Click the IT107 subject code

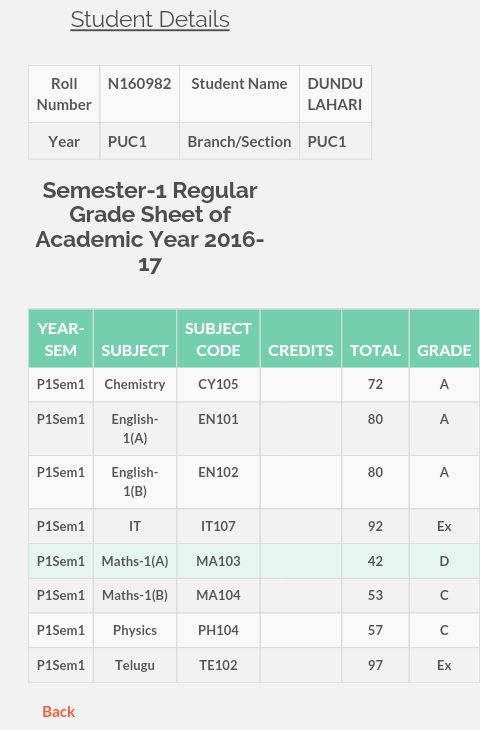[x=218, y=526]
